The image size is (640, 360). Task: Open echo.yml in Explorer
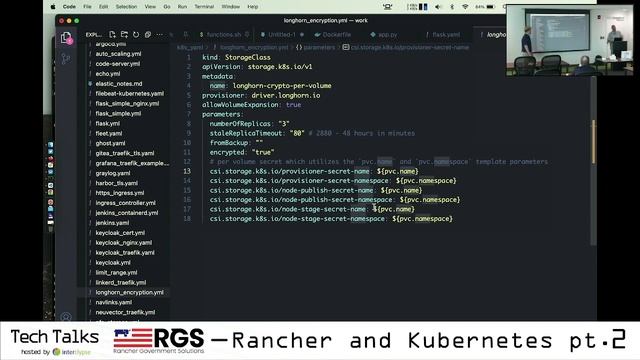coord(108,74)
